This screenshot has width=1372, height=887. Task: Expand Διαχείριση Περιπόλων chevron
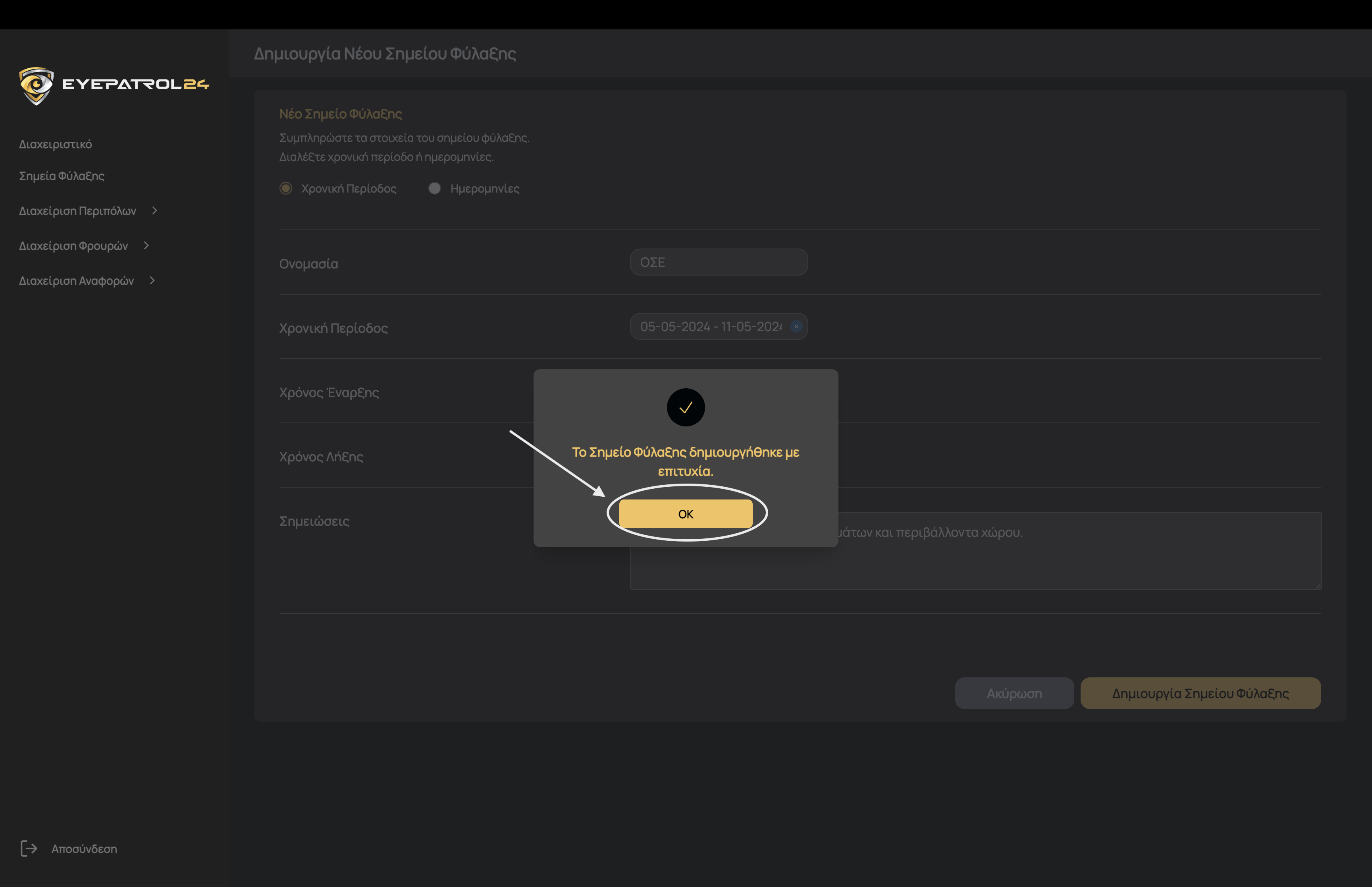(x=154, y=211)
